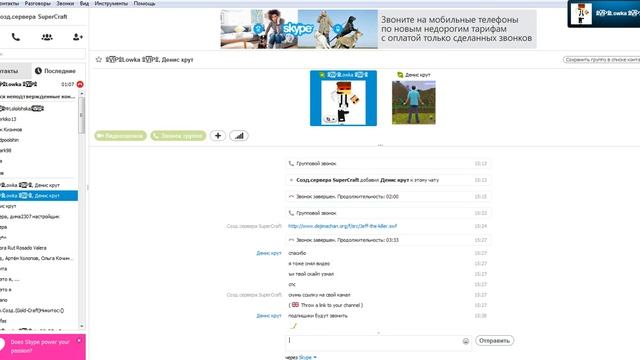Image resolution: width=640 pixels, height=360 pixels.
Task: Click the plus add participants button
Action: (x=218, y=136)
